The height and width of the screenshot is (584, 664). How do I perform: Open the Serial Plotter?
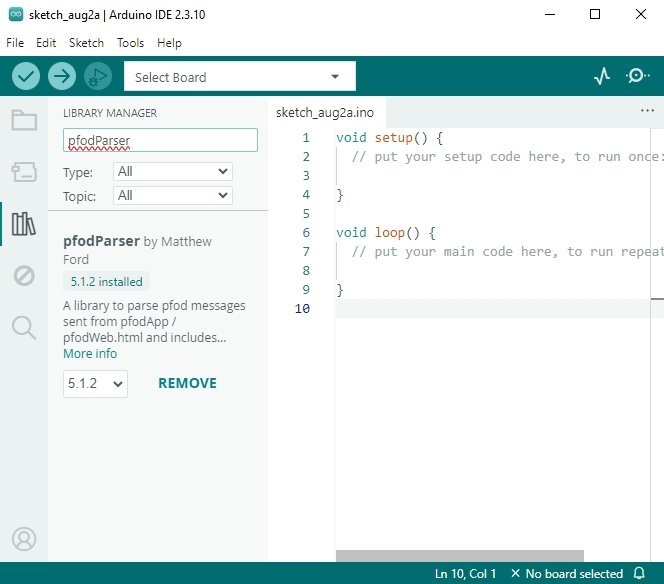tap(602, 76)
